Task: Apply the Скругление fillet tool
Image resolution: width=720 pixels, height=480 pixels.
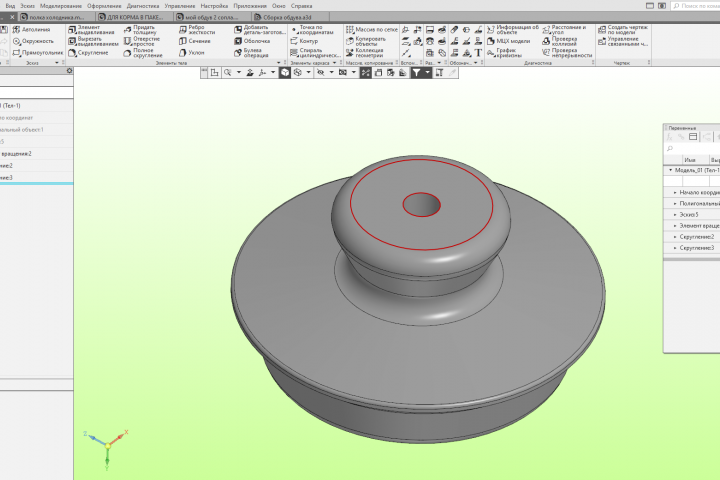Action: (x=88, y=53)
